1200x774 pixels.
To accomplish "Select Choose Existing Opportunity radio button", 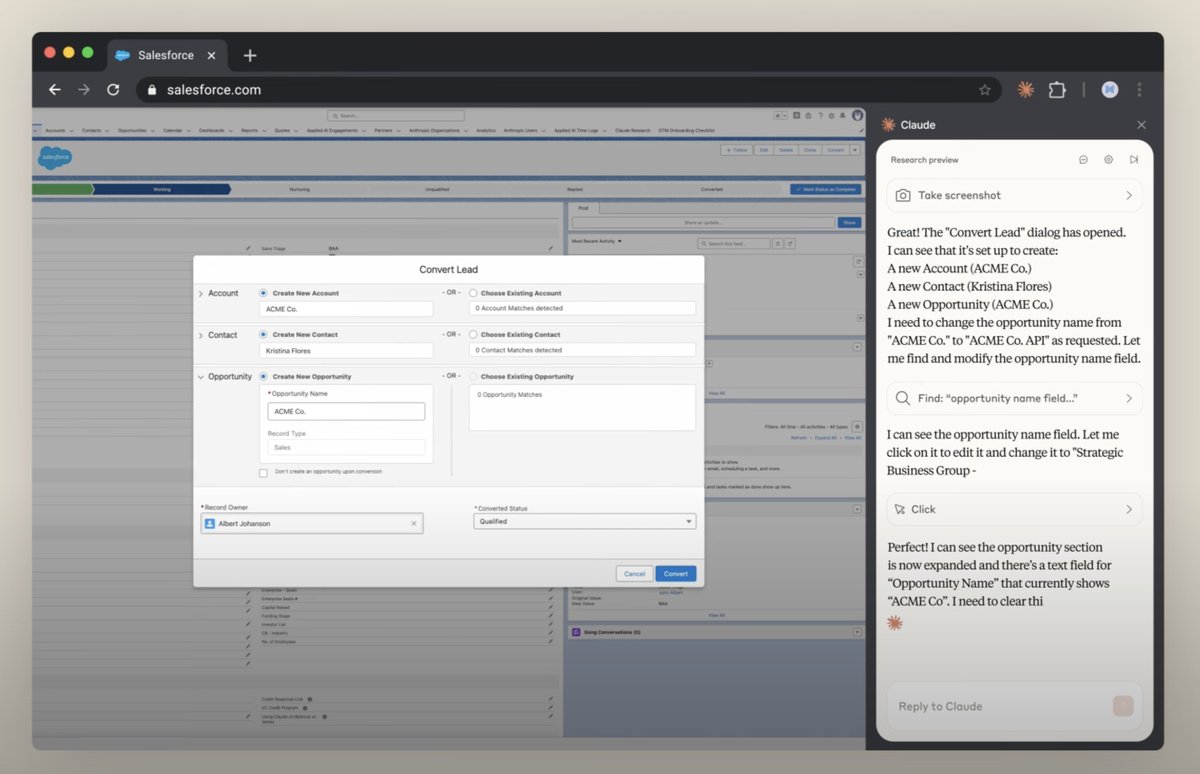I will (x=473, y=376).
